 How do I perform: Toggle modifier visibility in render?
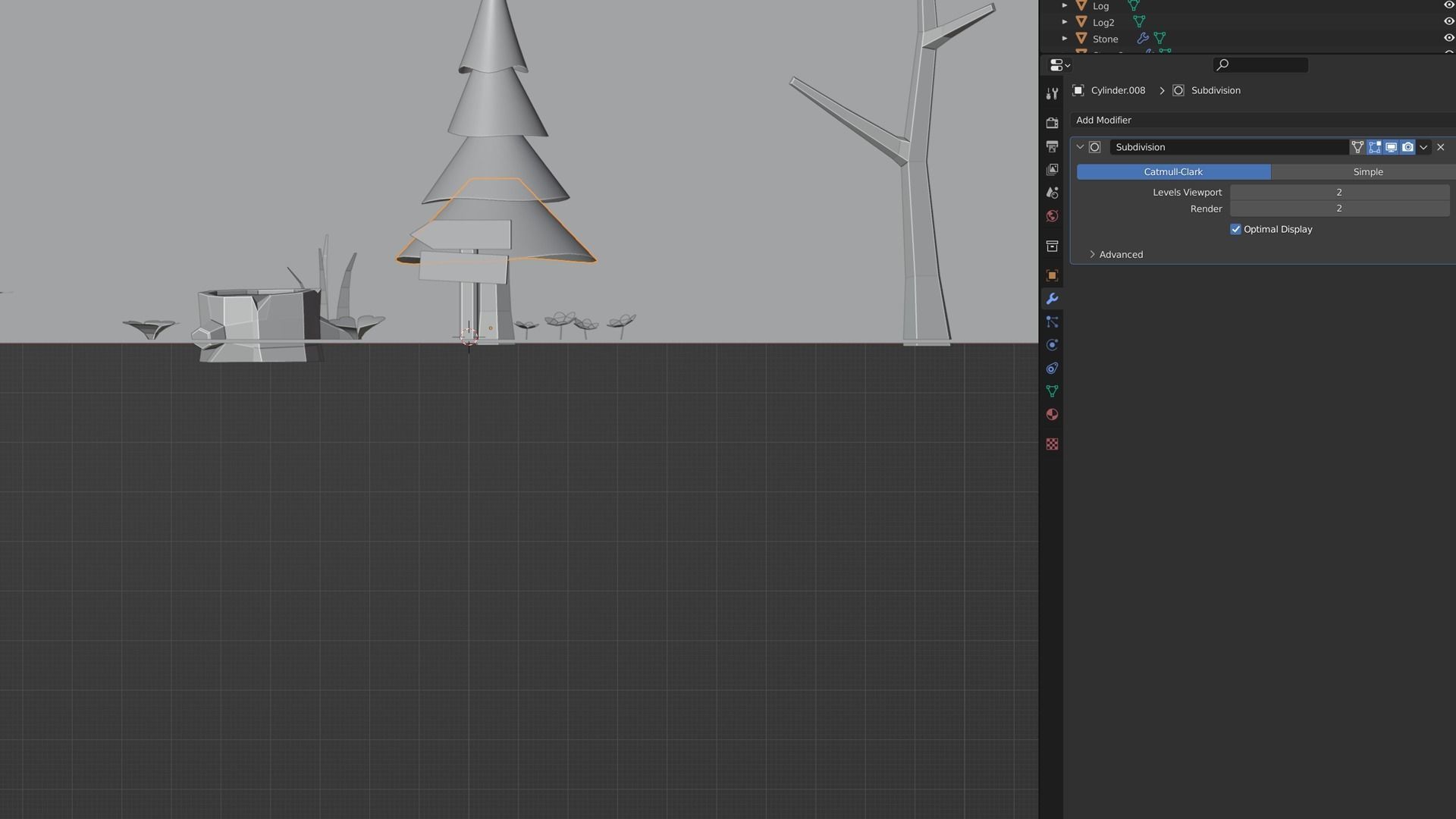pos(1407,147)
